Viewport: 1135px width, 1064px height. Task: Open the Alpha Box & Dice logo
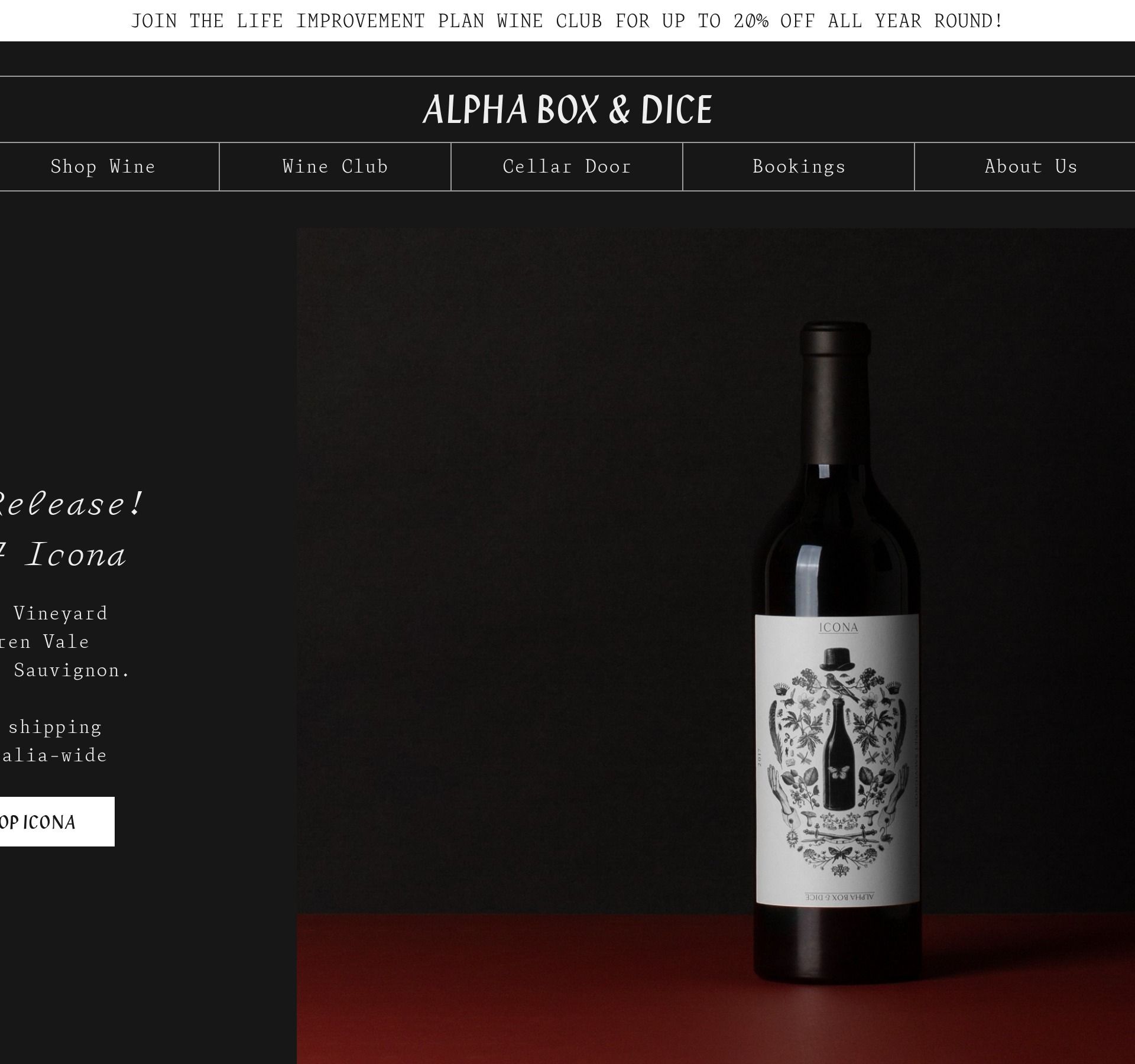[x=567, y=109]
